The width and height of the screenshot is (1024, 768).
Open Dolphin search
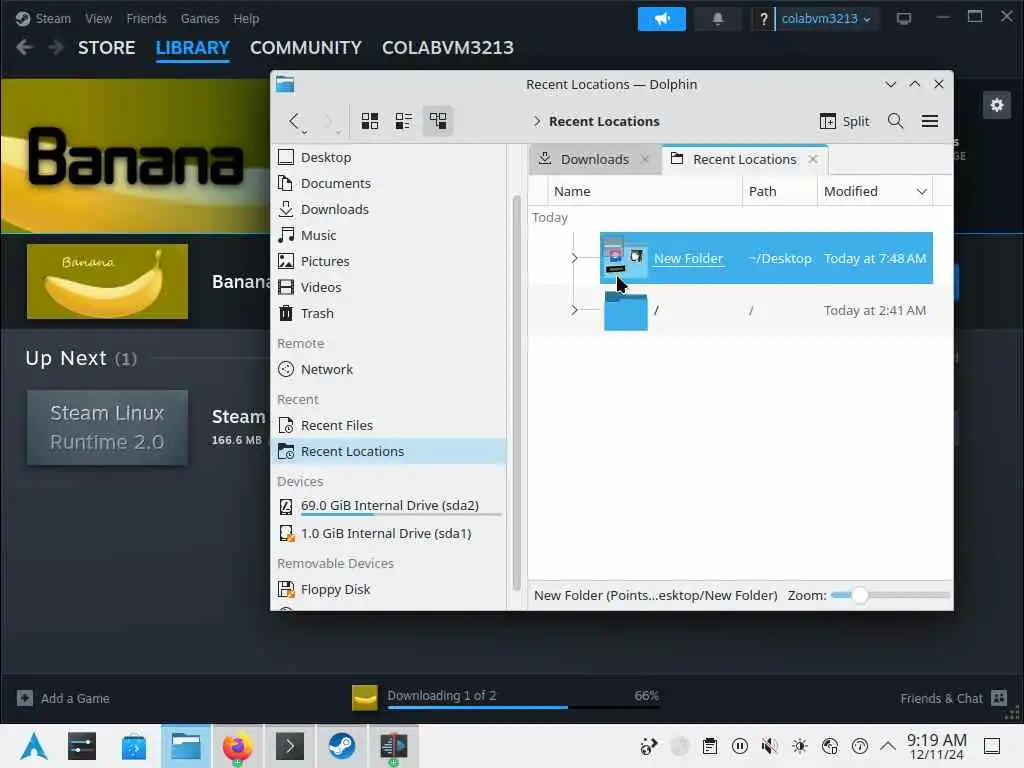[895, 121]
